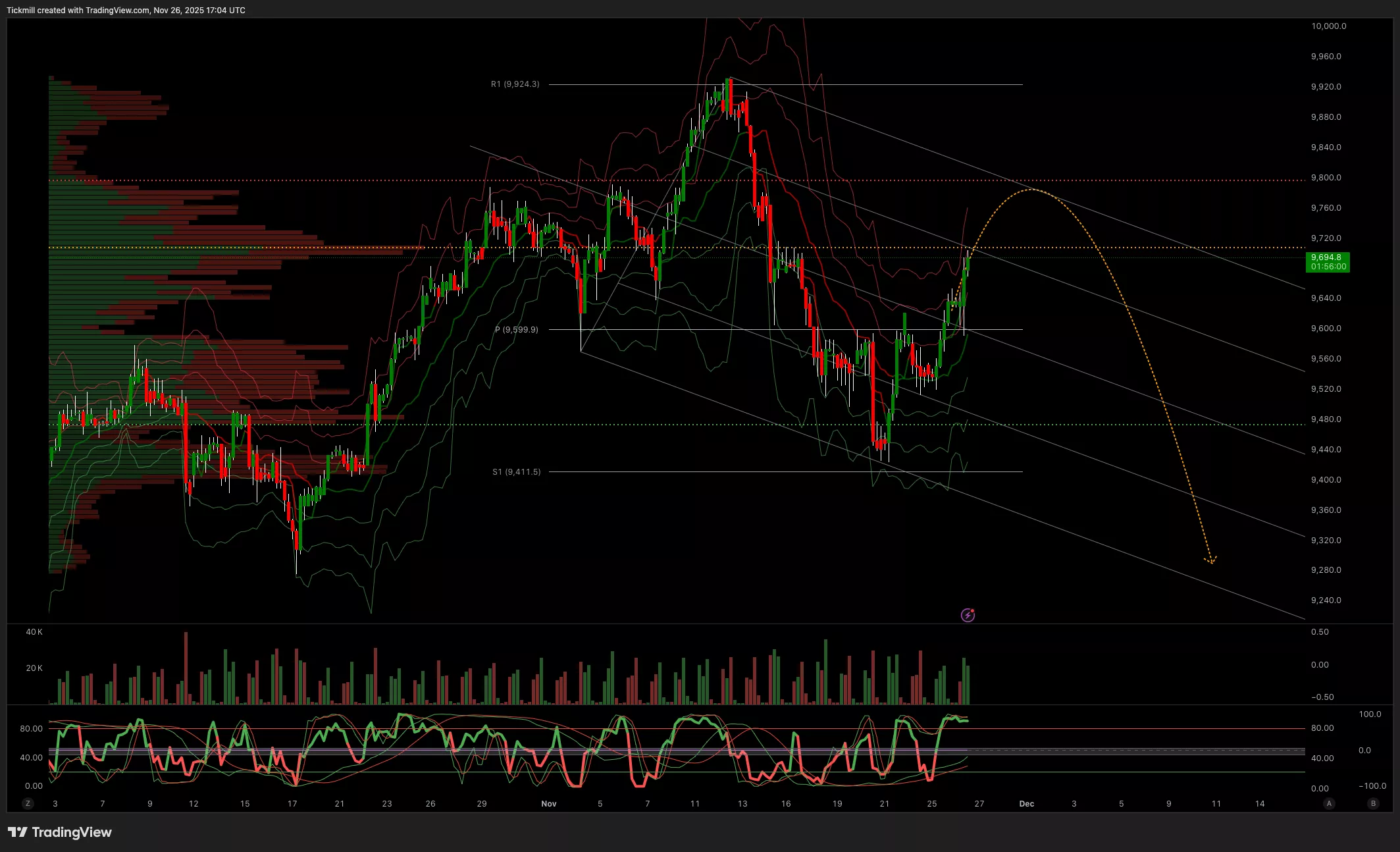Click the TradingView wordmark text at bottom

(72, 832)
